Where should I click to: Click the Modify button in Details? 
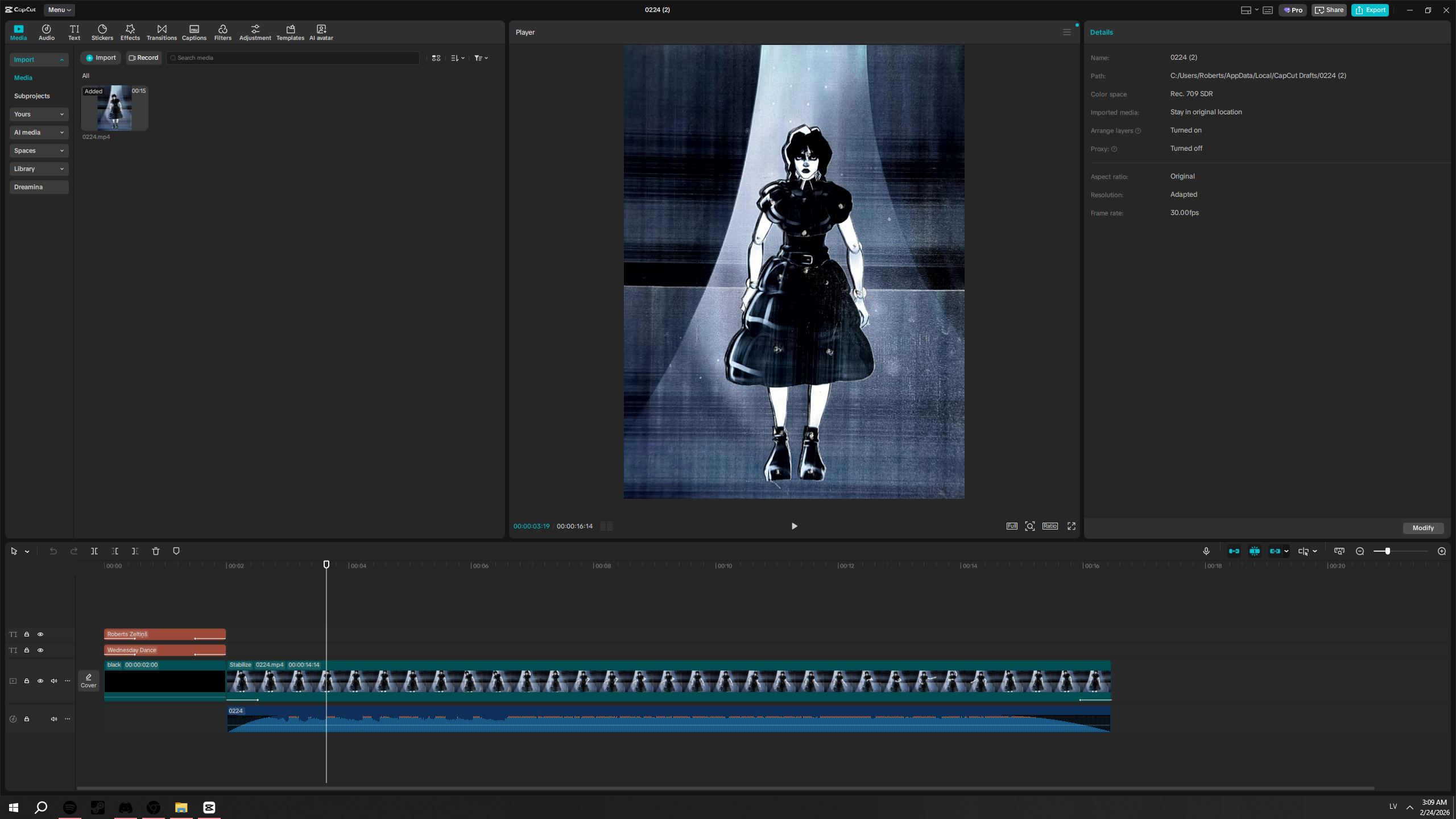[1423, 528]
